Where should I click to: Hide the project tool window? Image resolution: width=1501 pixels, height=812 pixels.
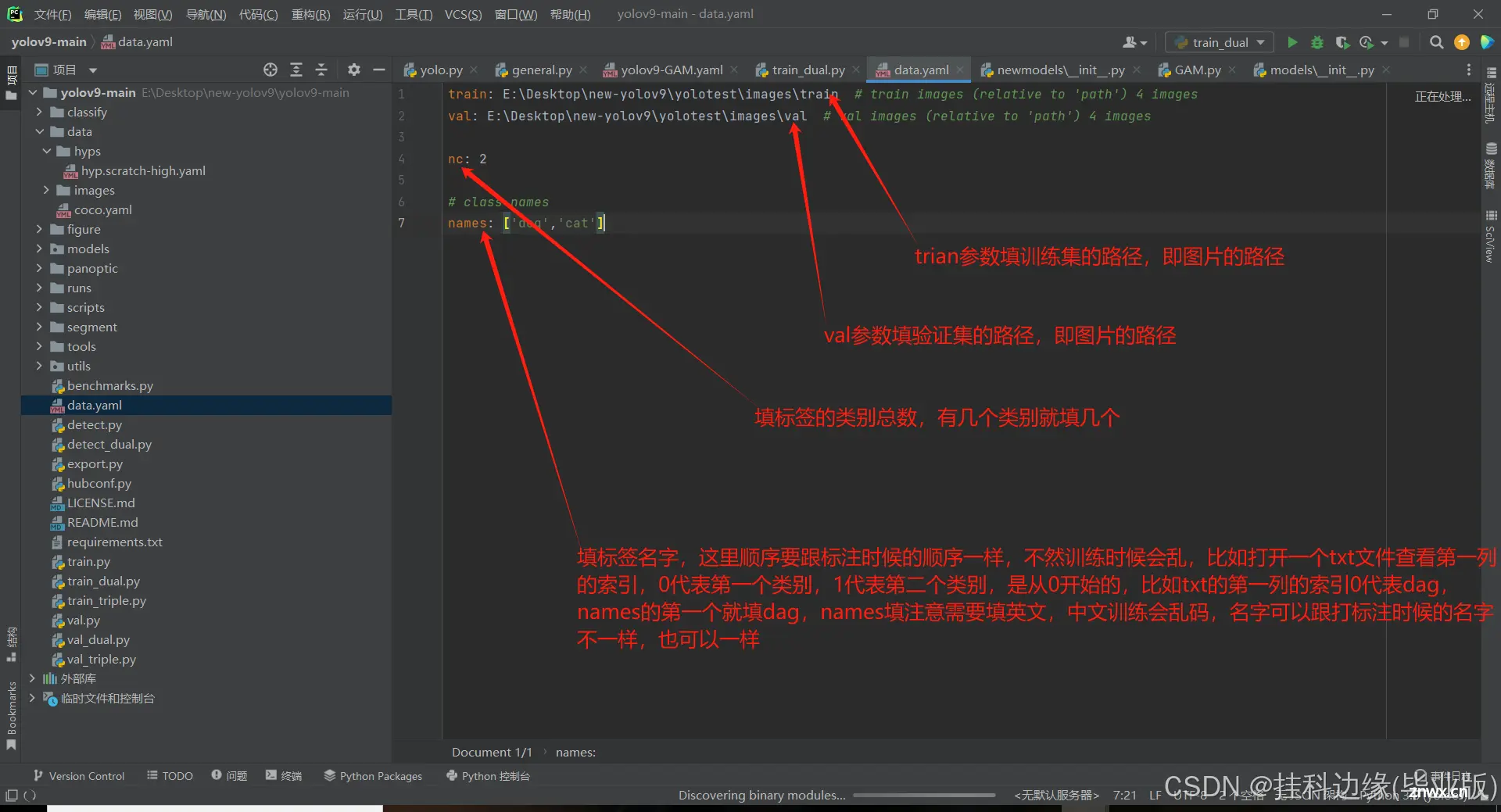379,70
